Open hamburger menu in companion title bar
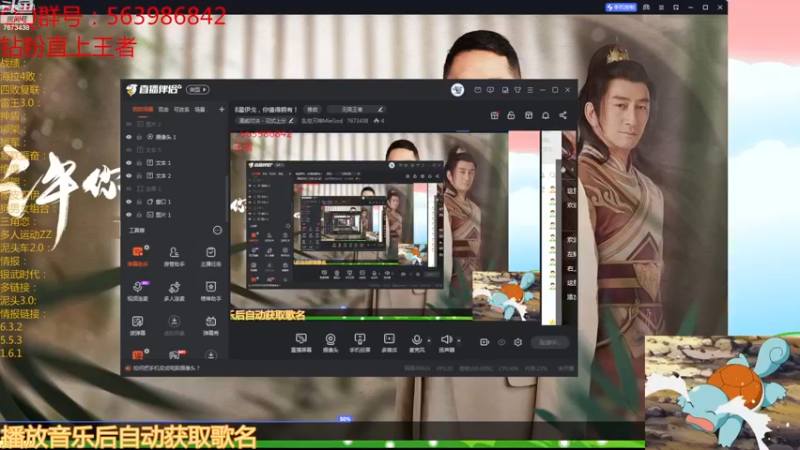Viewport: 800px width, 450px height. click(x=530, y=90)
